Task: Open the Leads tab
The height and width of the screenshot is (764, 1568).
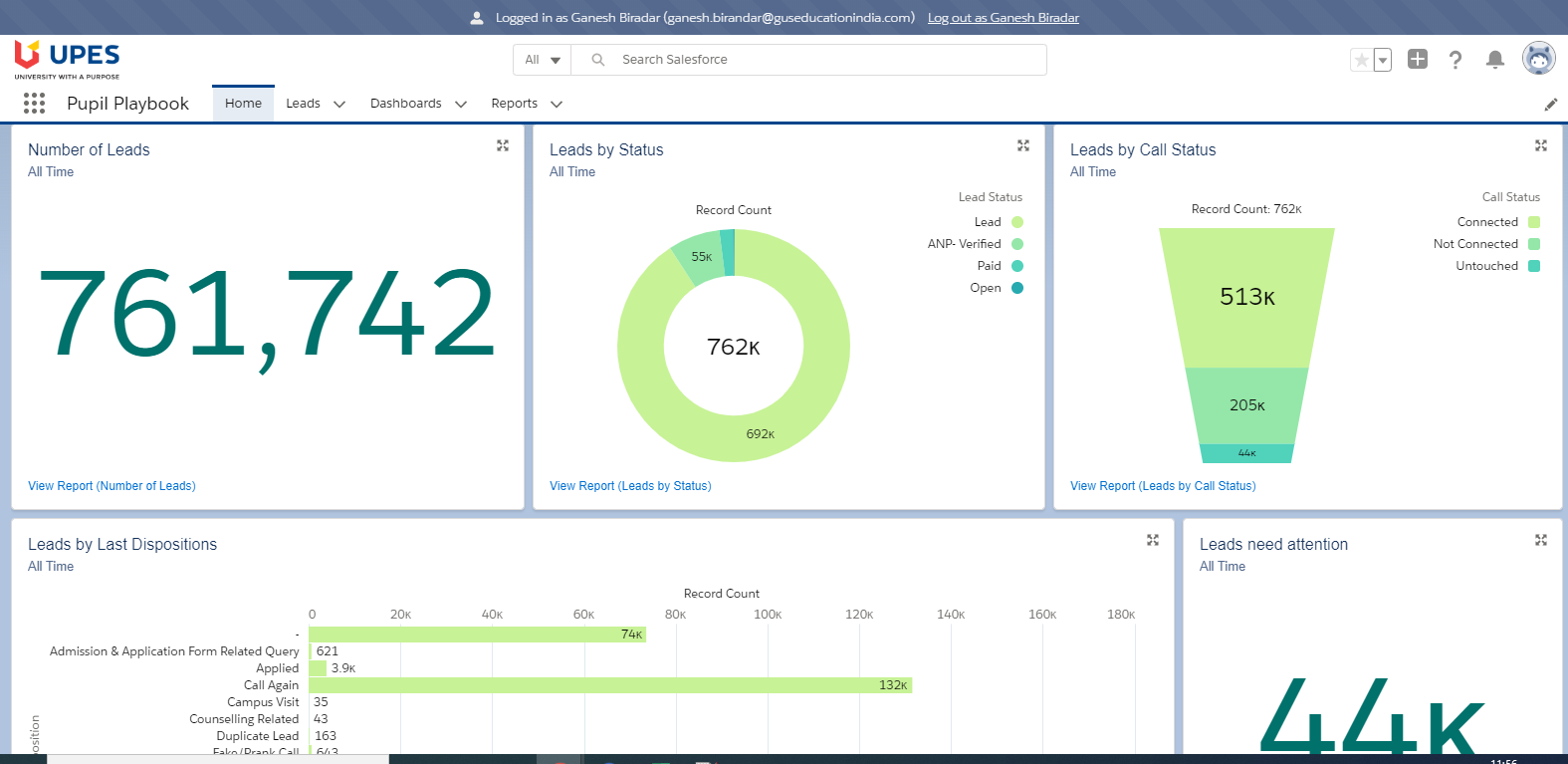Action: [303, 104]
